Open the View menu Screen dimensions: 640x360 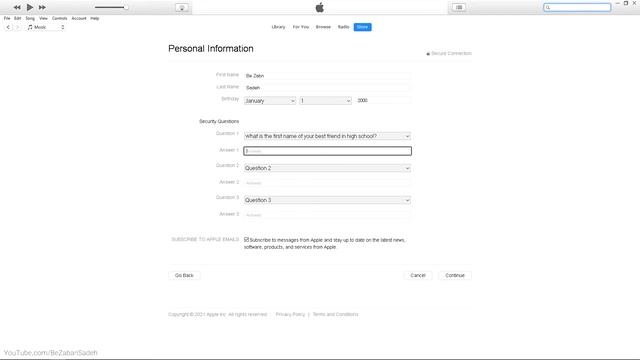pos(43,18)
